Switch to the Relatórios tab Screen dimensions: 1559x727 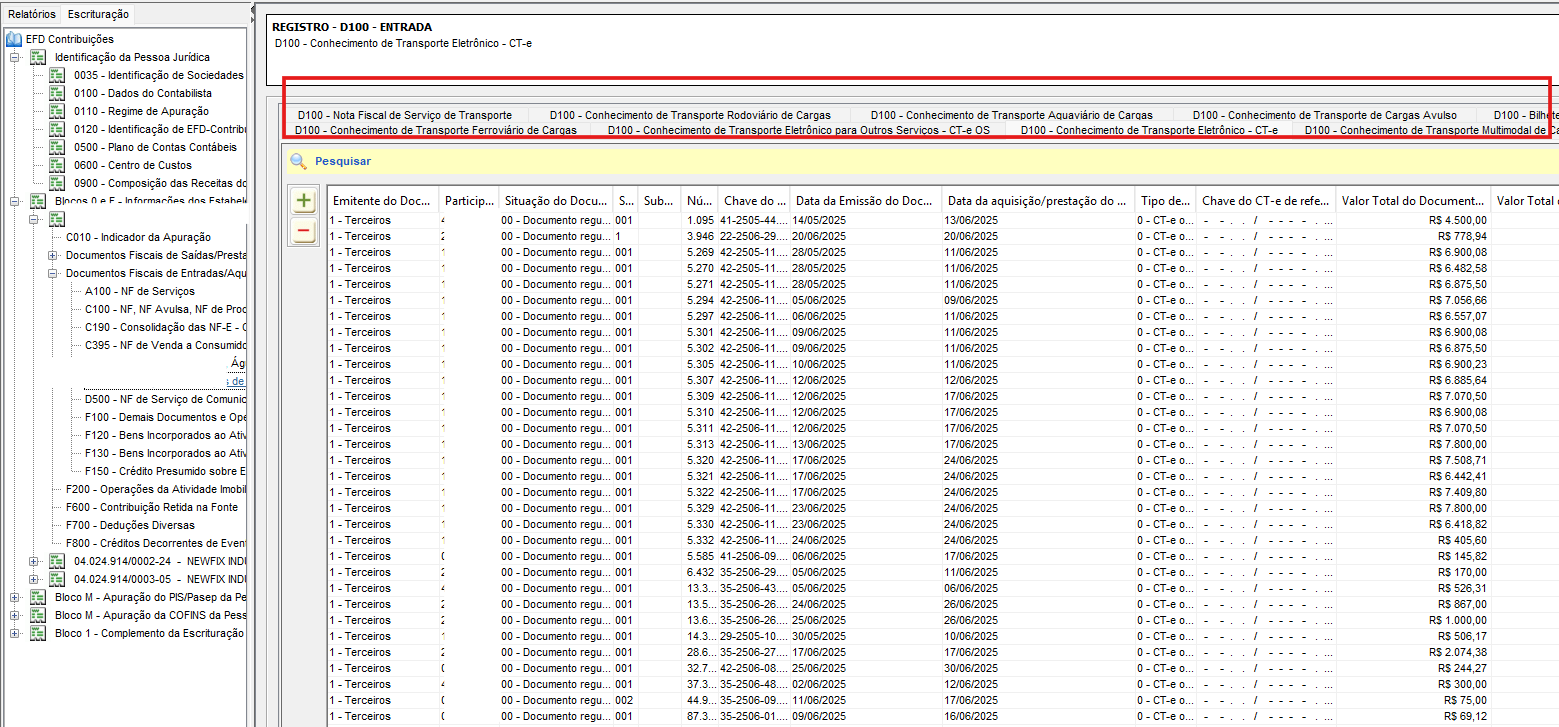point(32,14)
